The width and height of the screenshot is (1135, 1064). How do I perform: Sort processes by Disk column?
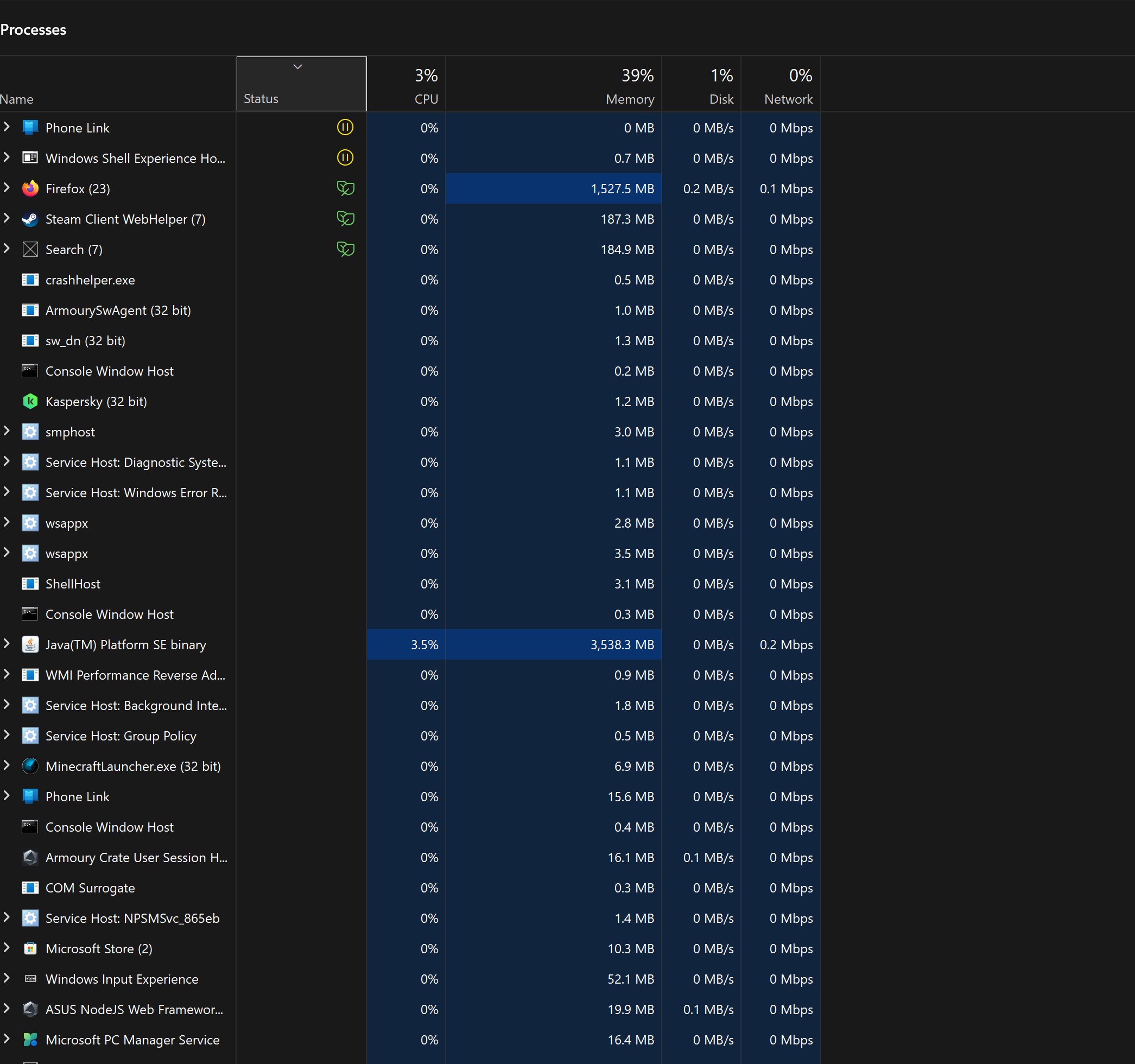[720, 99]
